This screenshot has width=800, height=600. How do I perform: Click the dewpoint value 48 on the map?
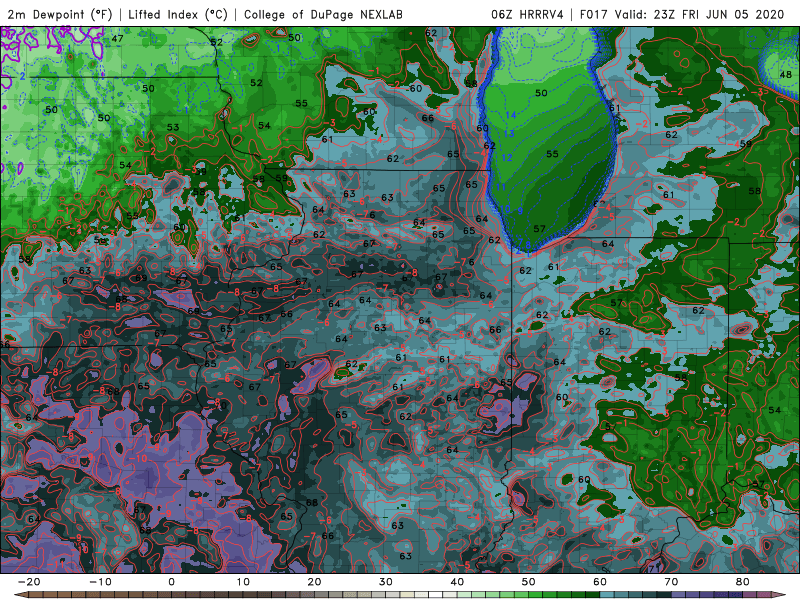pyautogui.click(x=786, y=74)
